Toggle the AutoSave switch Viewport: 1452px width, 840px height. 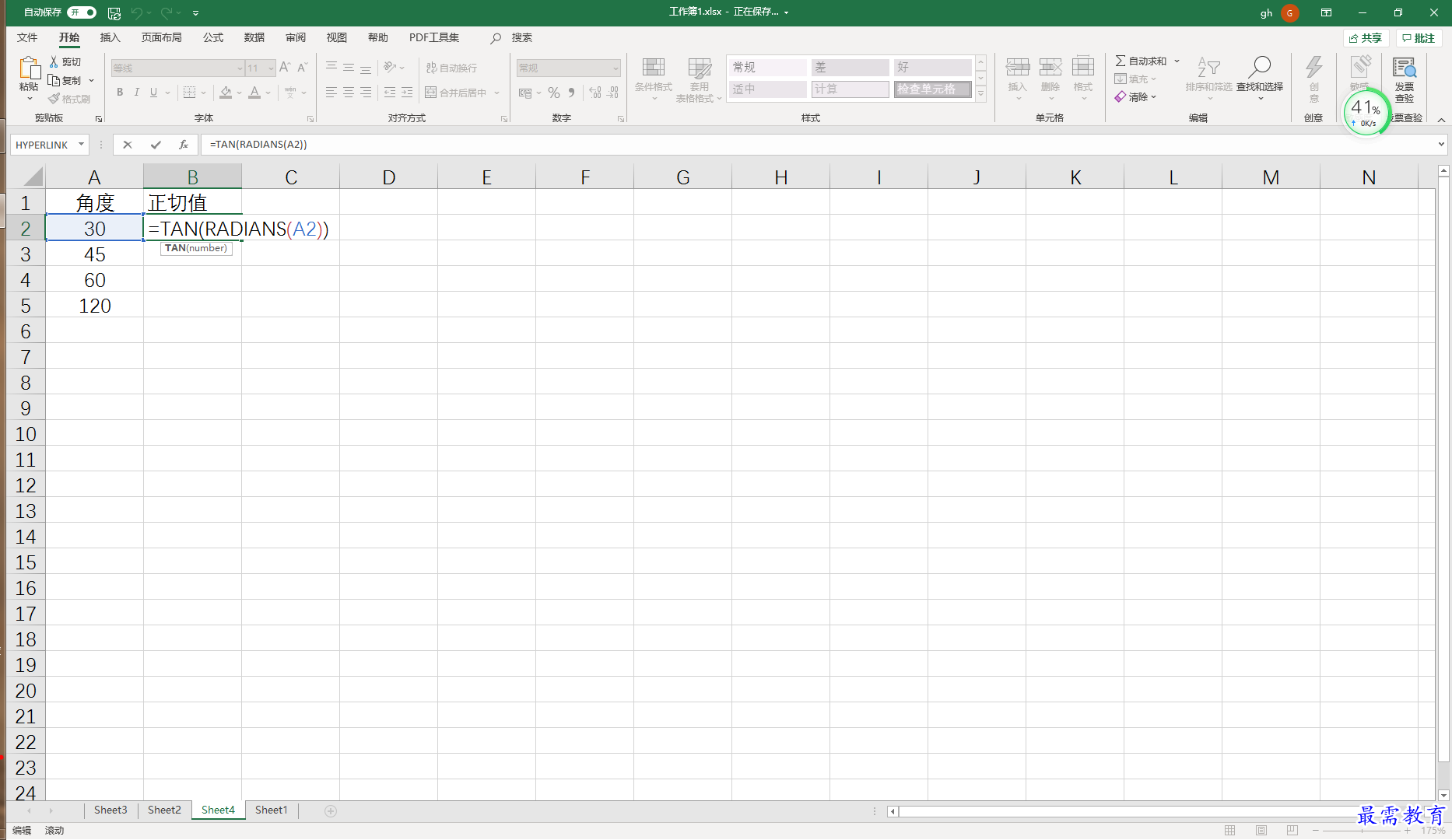(x=82, y=12)
